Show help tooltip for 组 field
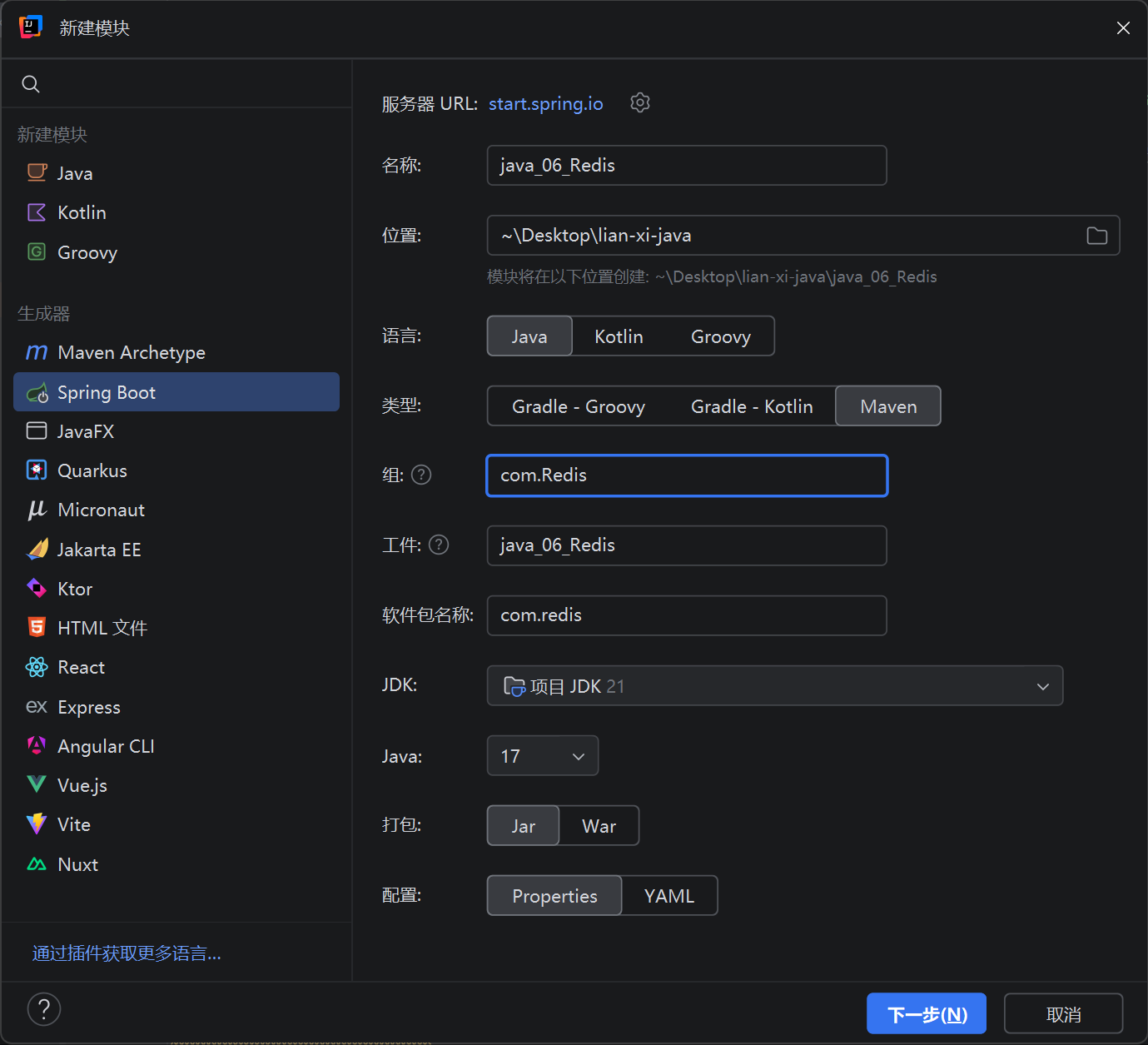Viewport: 1148px width, 1045px height. pyautogui.click(x=421, y=475)
